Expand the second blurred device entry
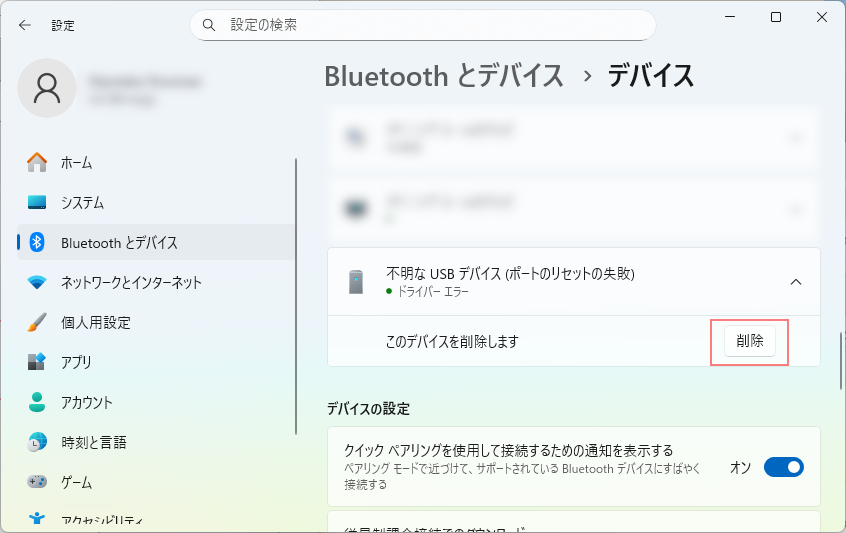The height and width of the screenshot is (533, 846). [x=796, y=209]
